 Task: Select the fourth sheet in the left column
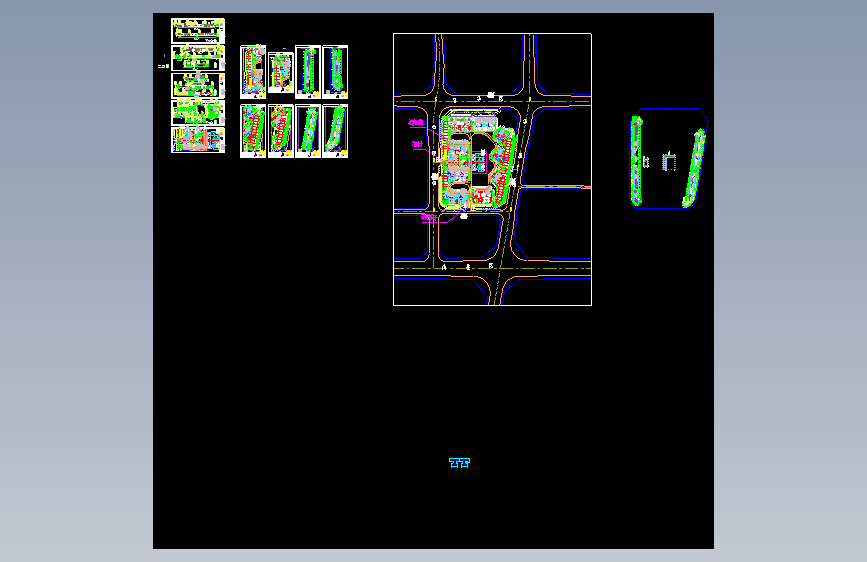198,112
